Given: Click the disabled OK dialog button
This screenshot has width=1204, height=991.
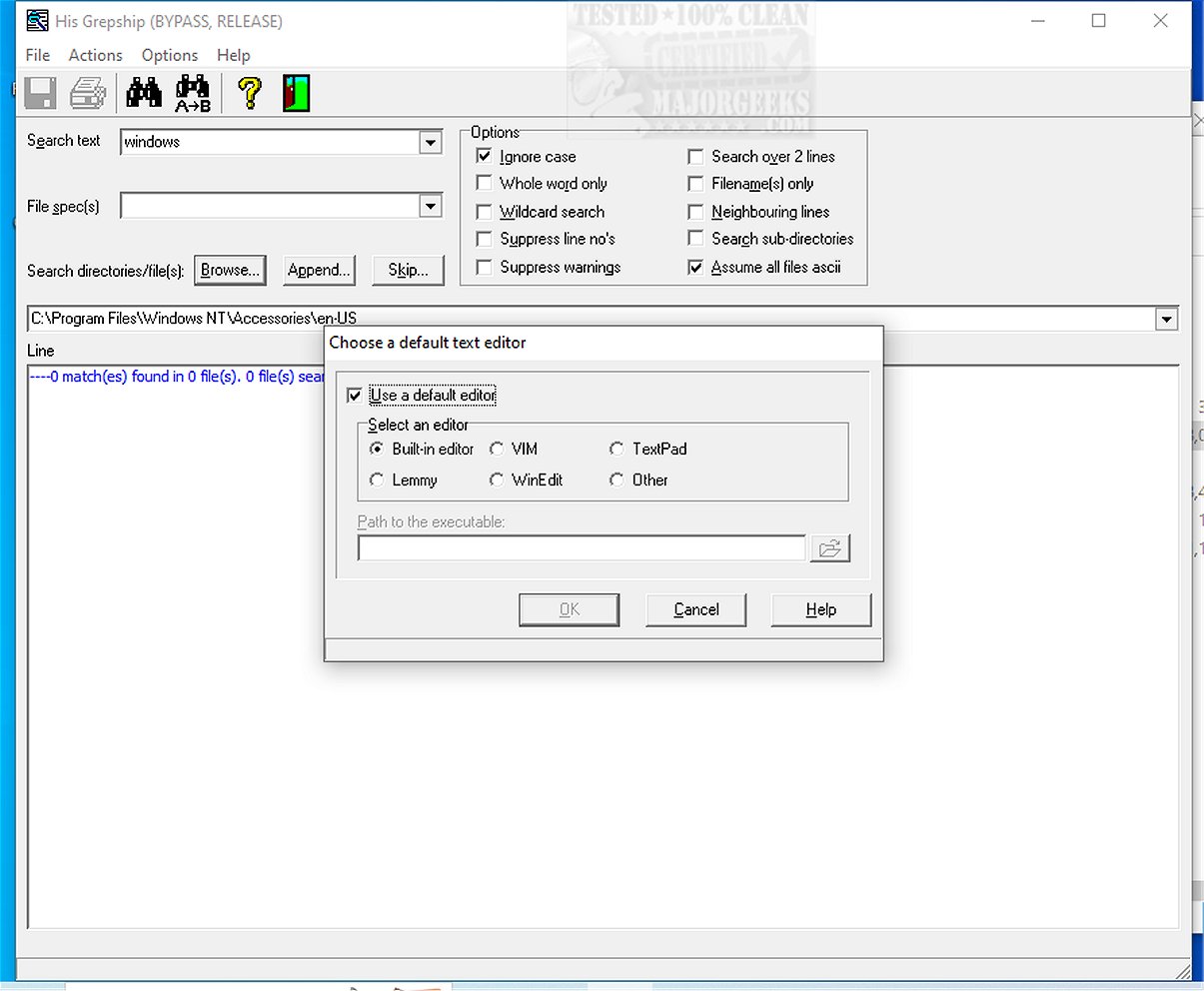Looking at the screenshot, I should 570,609.
